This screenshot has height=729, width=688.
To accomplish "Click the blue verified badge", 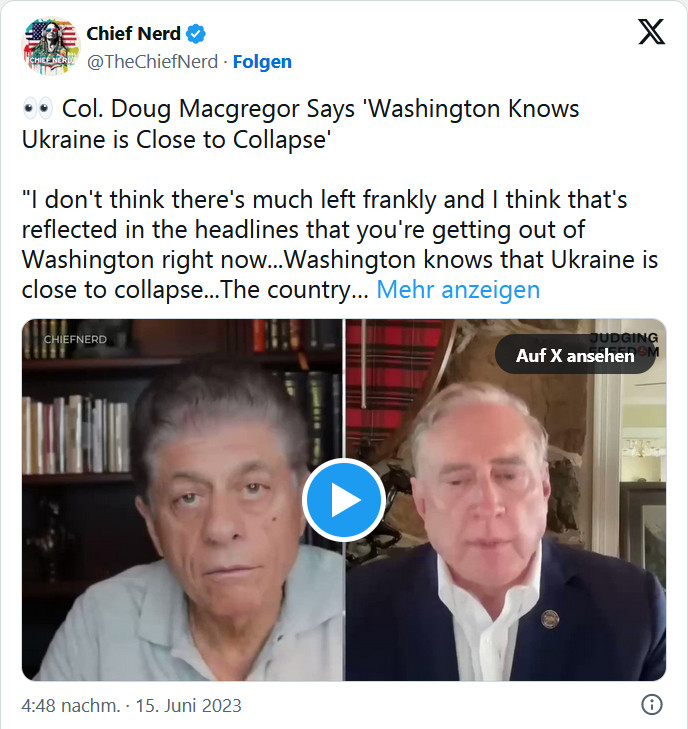I will pos(197,34).
